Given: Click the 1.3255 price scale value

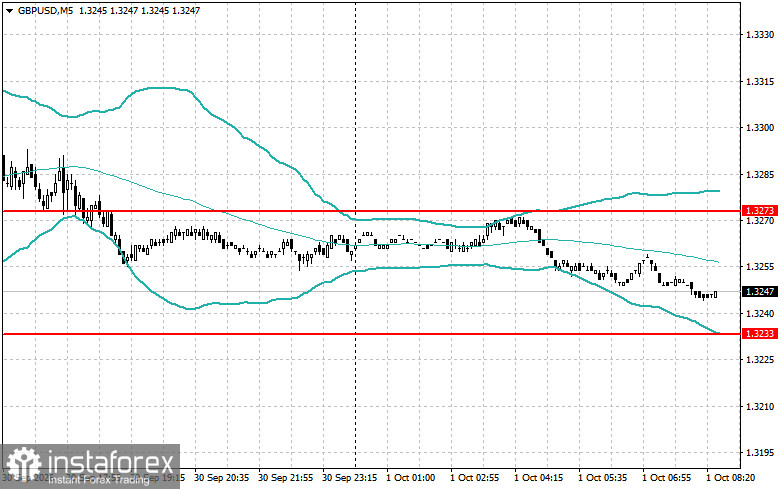Looking at the screenshot, I should 760,267.
